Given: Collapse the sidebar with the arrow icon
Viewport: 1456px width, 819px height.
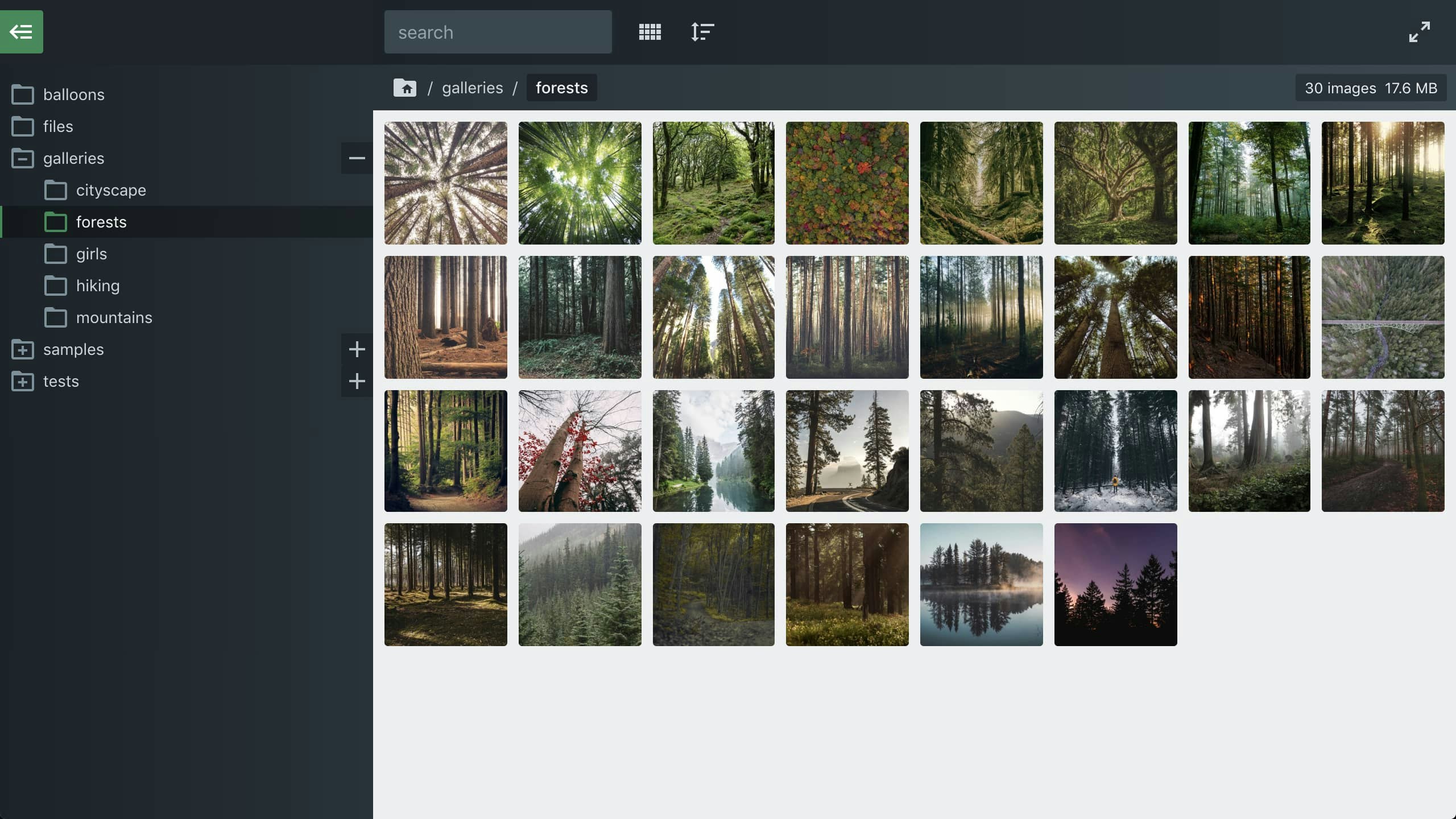Looking at the screenshot, I should (22, 31).
